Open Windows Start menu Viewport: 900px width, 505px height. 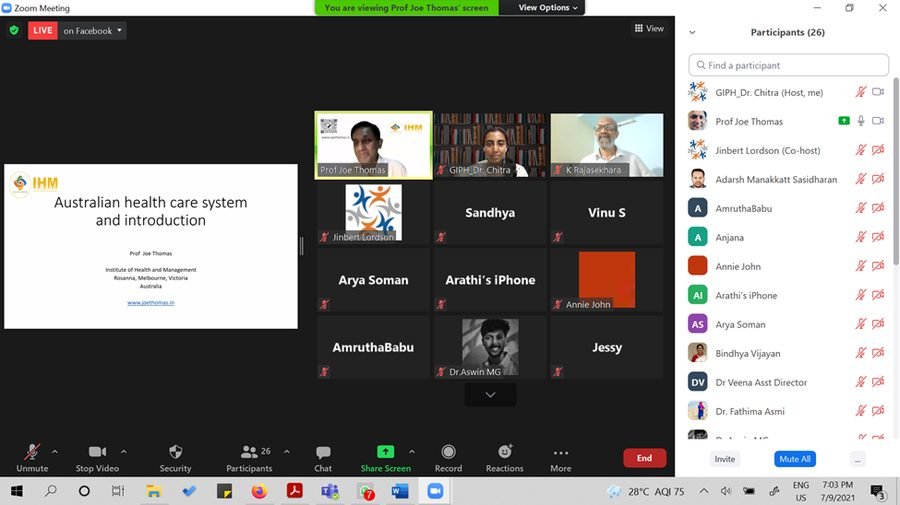point(17,491)
